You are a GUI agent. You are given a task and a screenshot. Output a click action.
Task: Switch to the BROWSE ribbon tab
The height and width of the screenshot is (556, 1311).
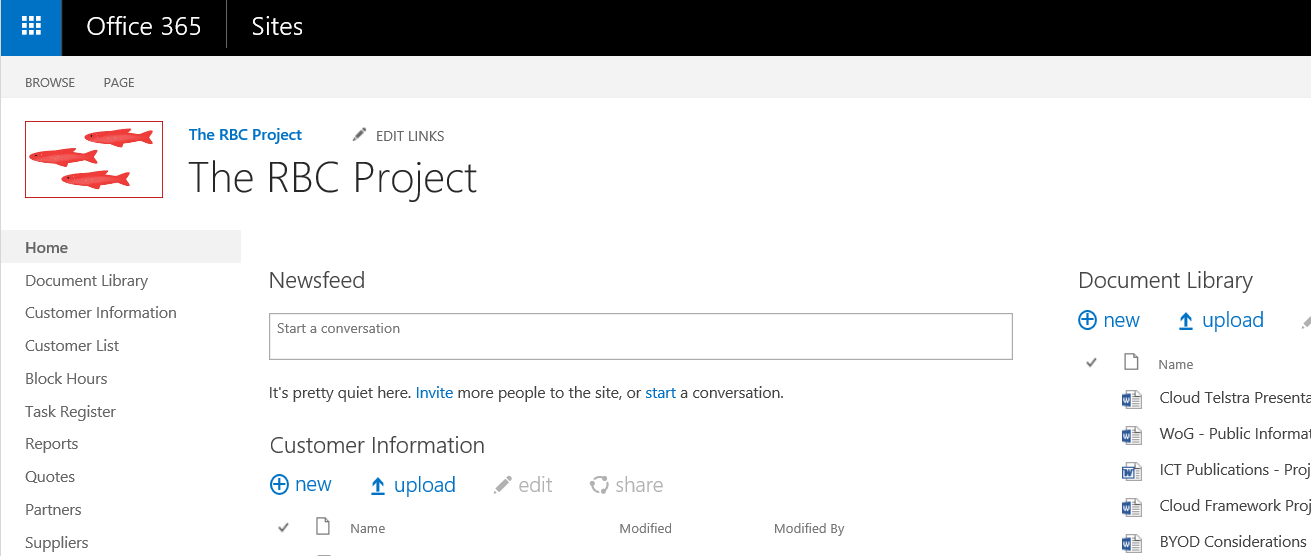50,83
